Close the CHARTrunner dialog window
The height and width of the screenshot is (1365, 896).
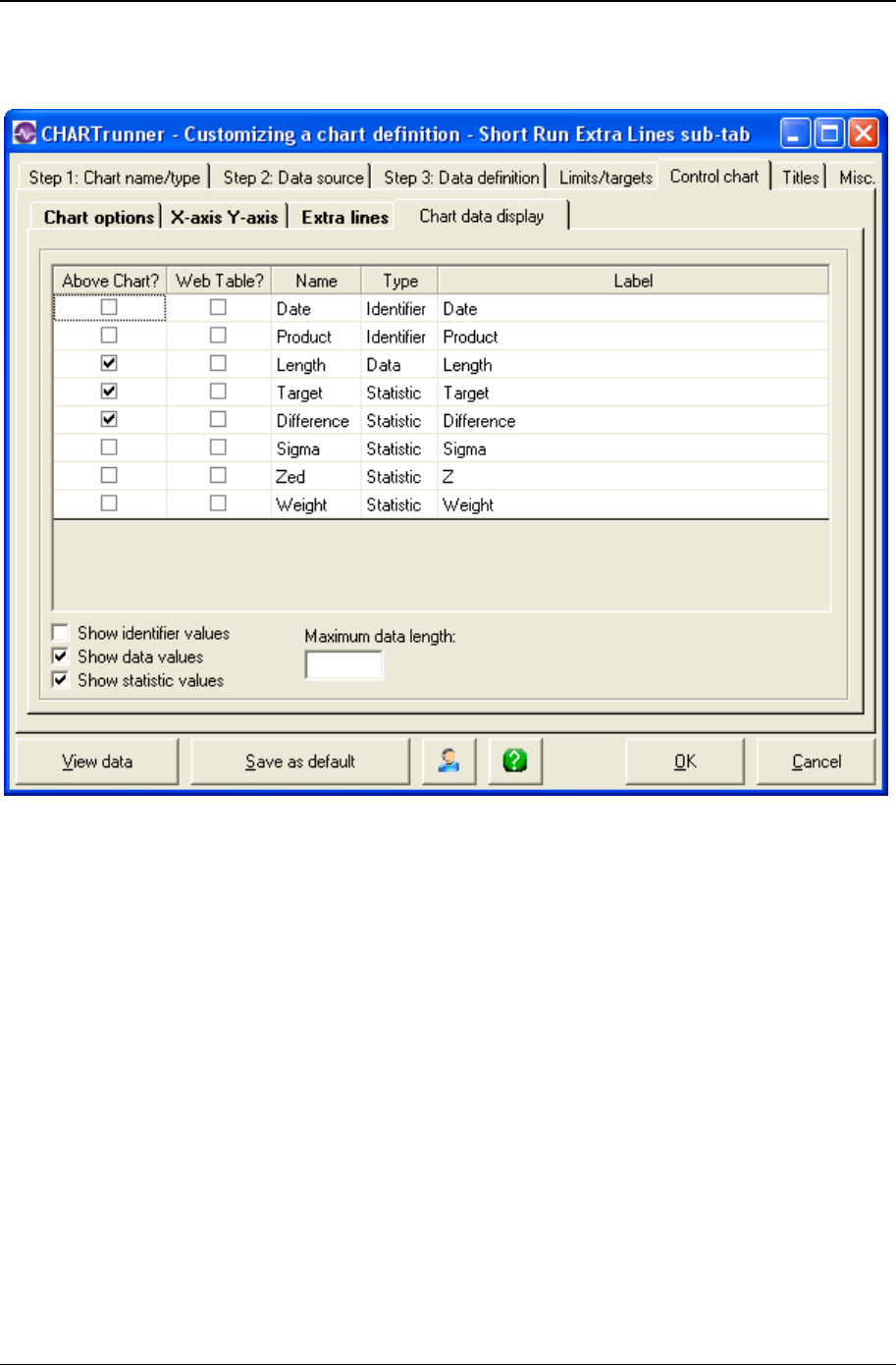(x=863, y=132)
